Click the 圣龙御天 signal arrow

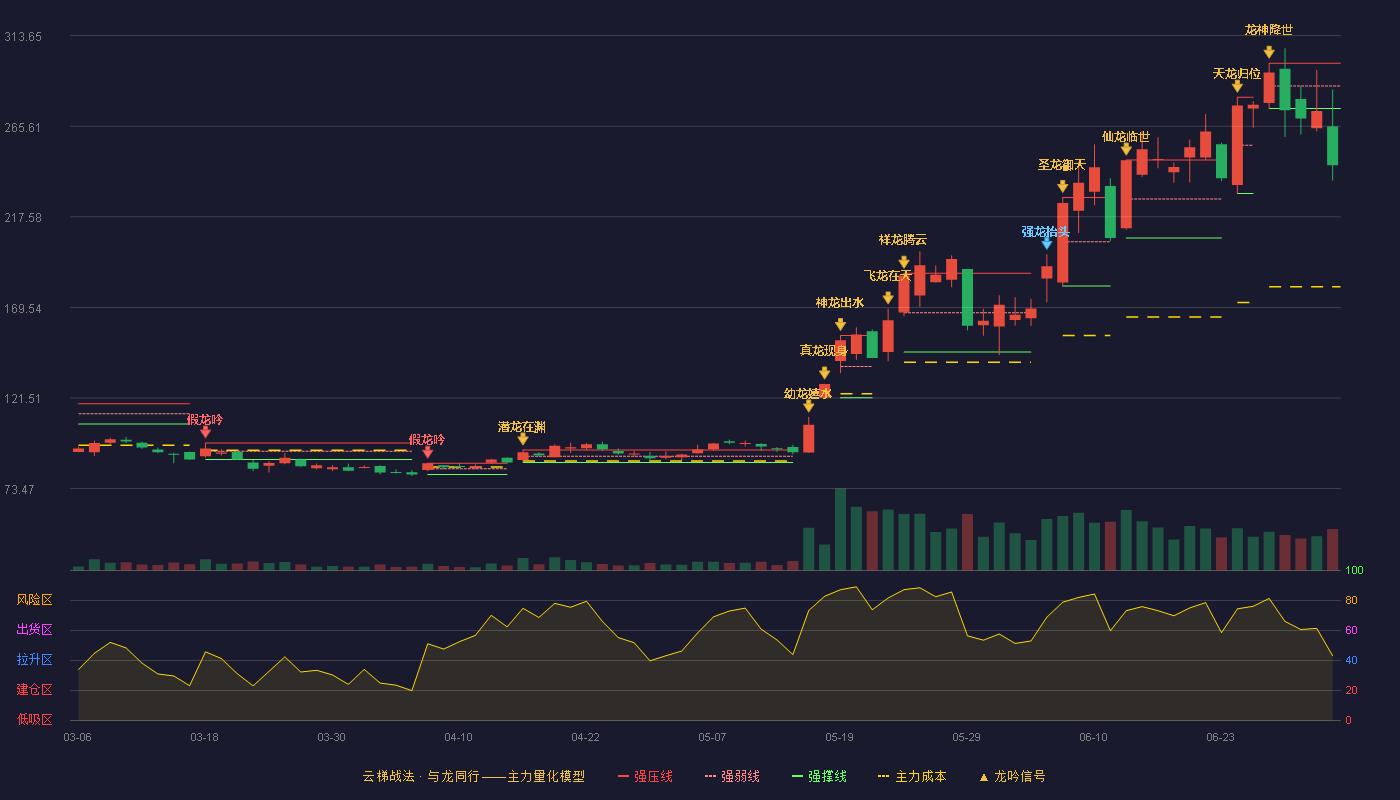(x=1062, y=186)
